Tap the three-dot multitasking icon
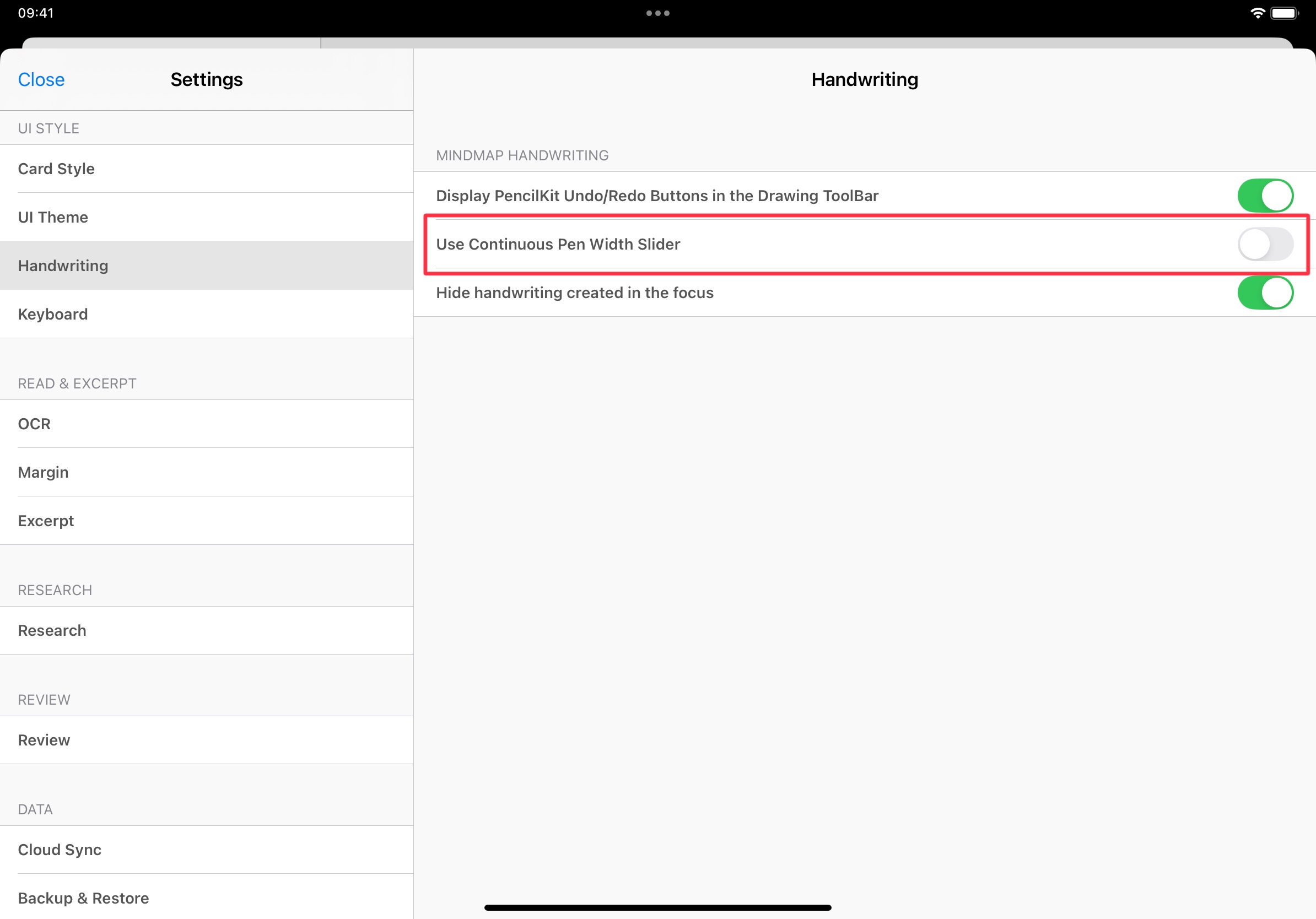 tap(657, 13)
